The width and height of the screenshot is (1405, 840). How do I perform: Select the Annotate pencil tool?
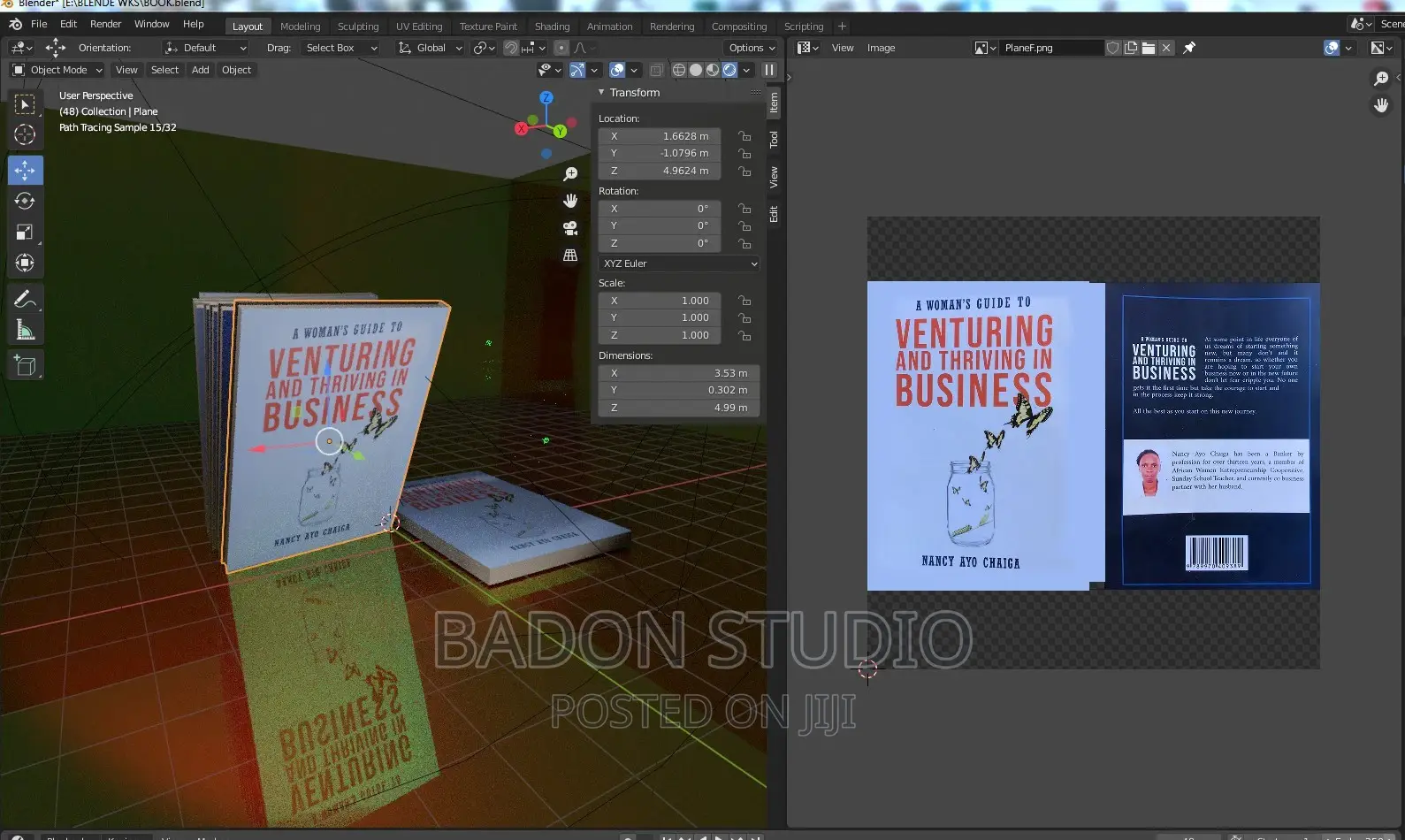click(x=25, y=300)
